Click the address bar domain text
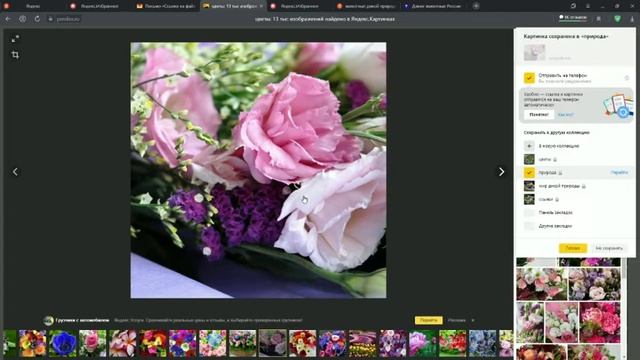 (68, 19)
